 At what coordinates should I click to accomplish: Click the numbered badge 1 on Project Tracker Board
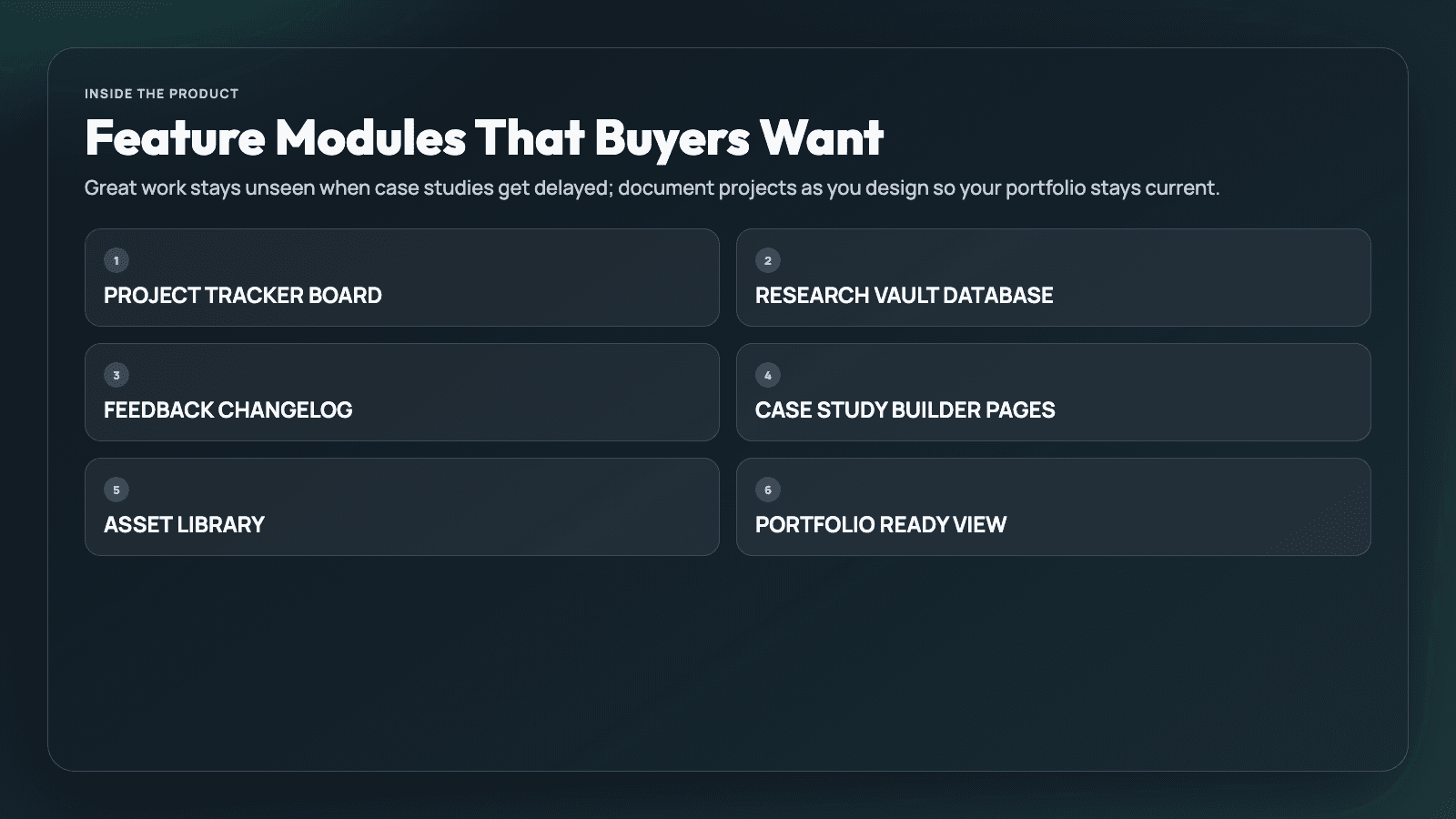(116, 259)
